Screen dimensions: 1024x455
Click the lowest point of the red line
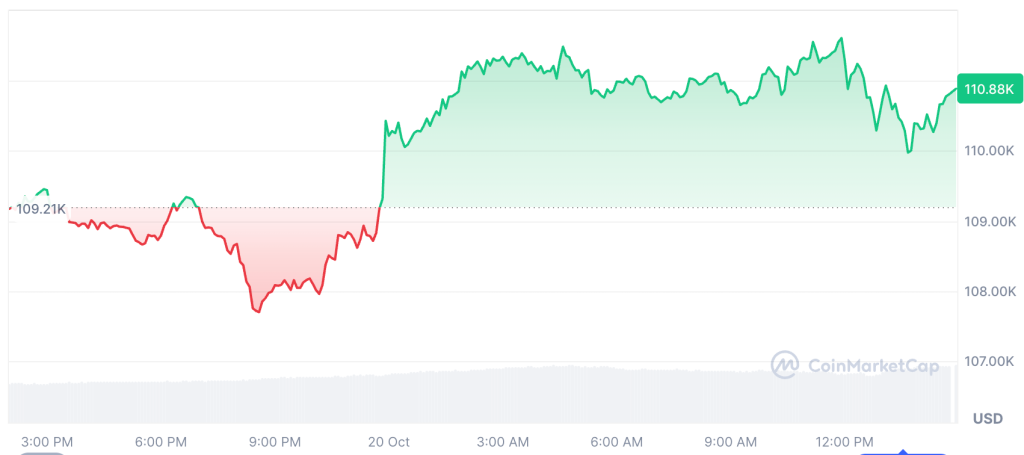(258, 312)
